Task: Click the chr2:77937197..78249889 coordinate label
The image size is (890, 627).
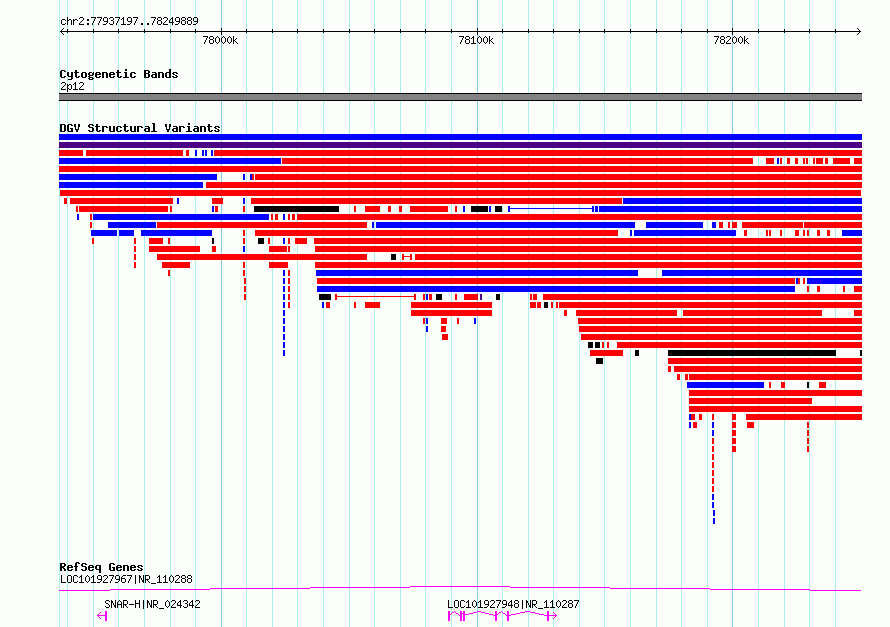Action: coord(129,21)
